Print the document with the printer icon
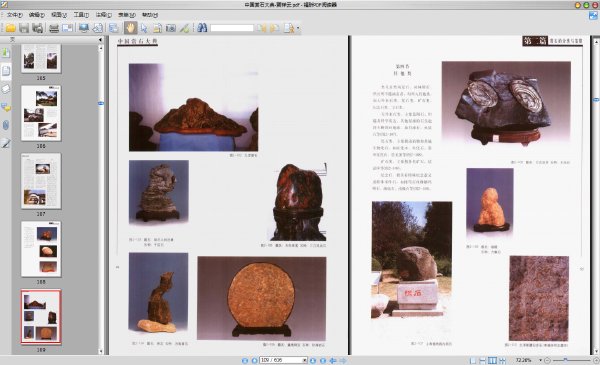 54,28
